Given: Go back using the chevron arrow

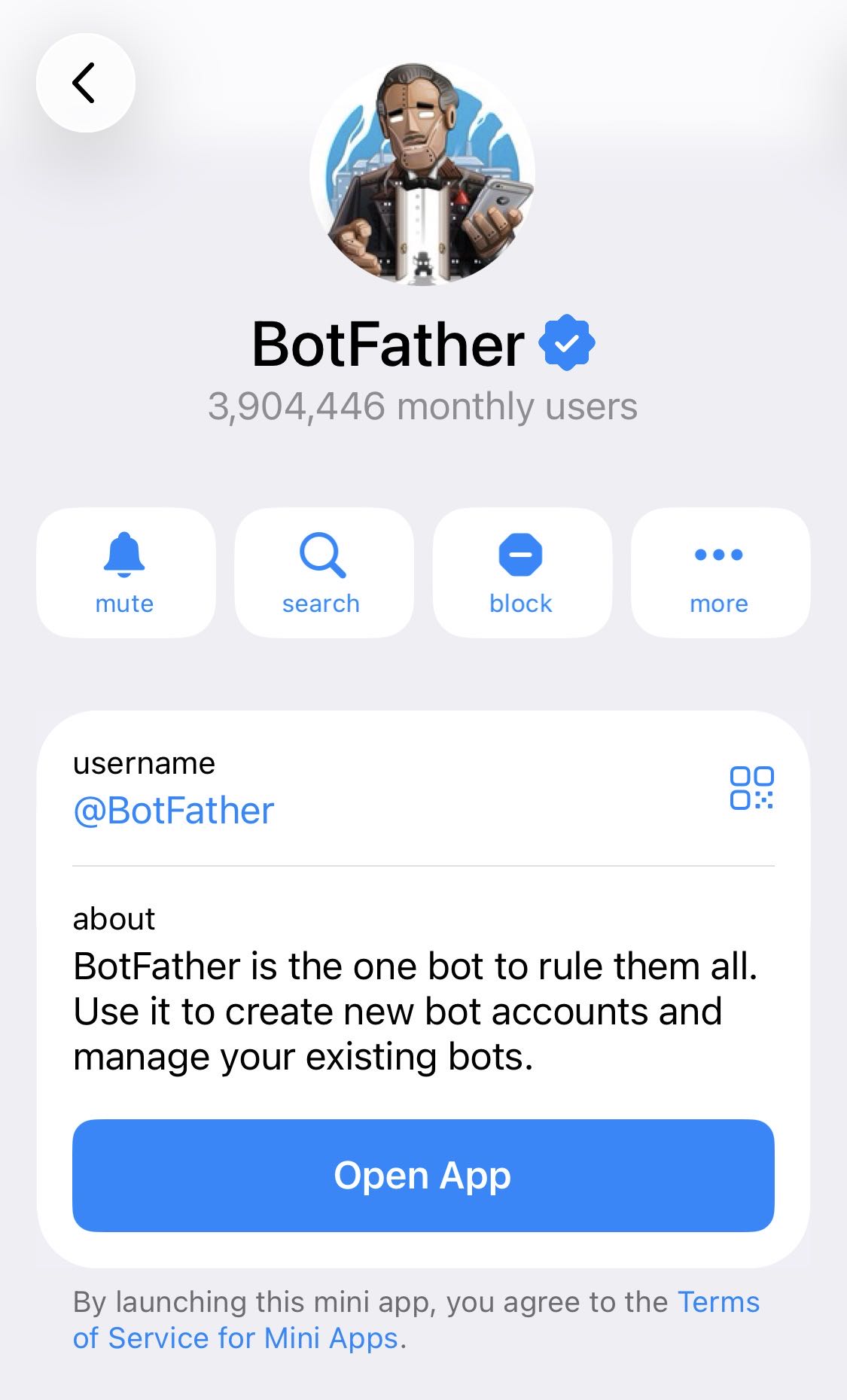Looking at the screenshot, I should pyautogui.click(x=85, y=83).
